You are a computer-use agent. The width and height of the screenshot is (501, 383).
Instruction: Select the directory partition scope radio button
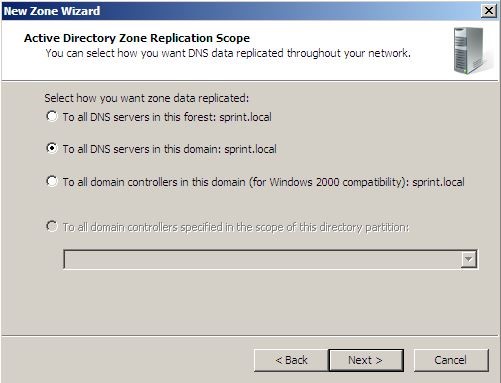tap(52, 226)
